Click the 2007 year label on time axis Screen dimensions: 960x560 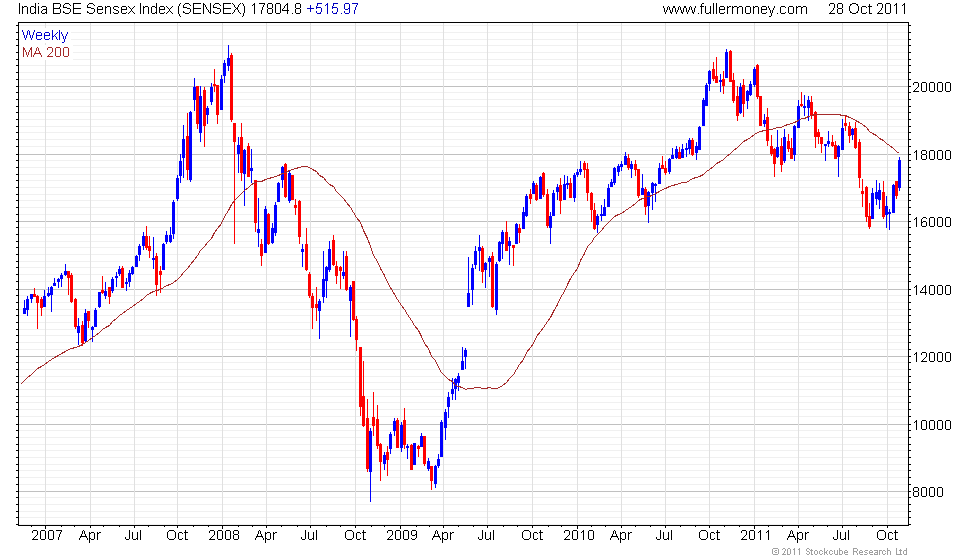click(47, 536)
